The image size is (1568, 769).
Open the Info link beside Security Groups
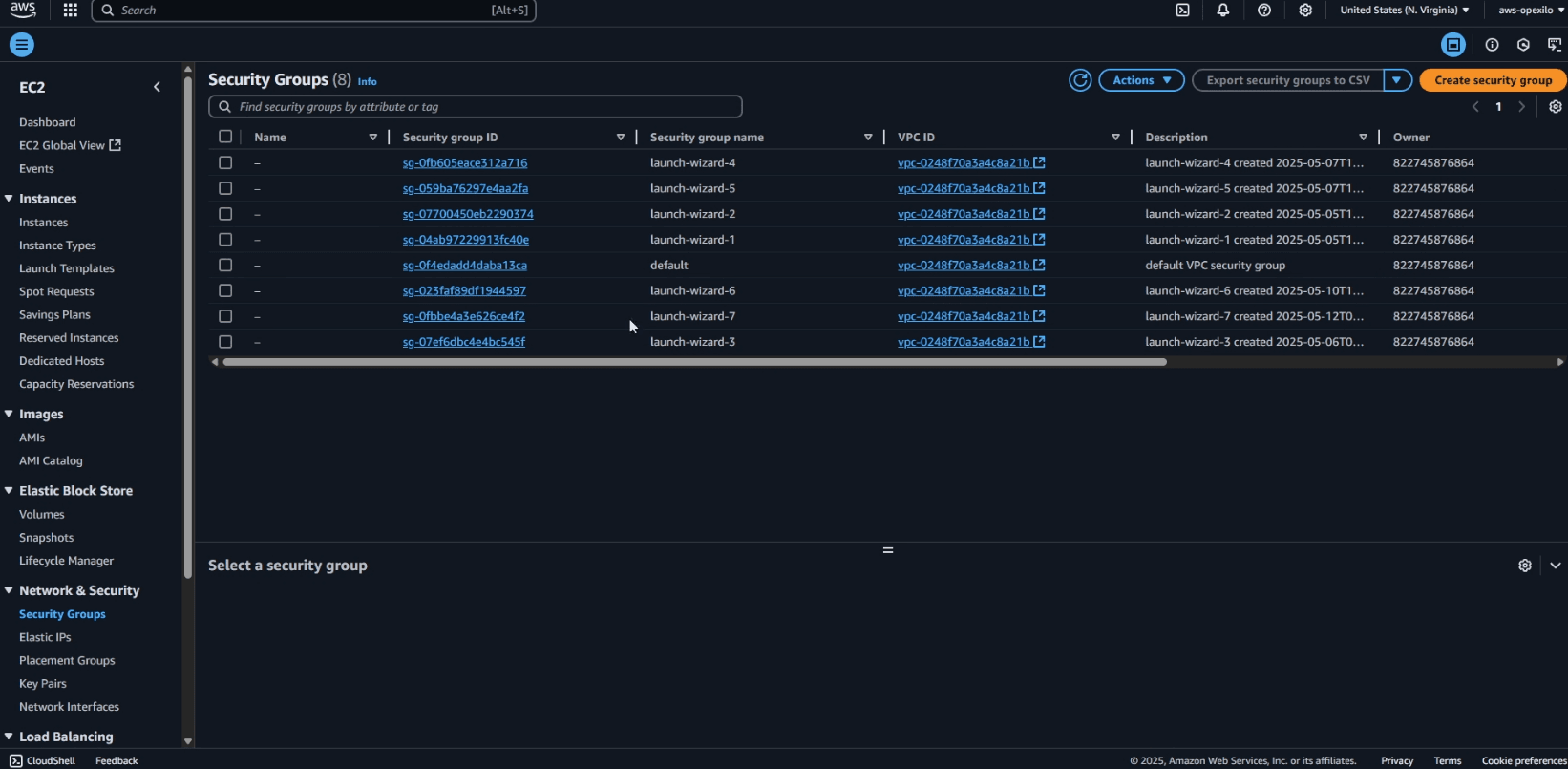368,81
